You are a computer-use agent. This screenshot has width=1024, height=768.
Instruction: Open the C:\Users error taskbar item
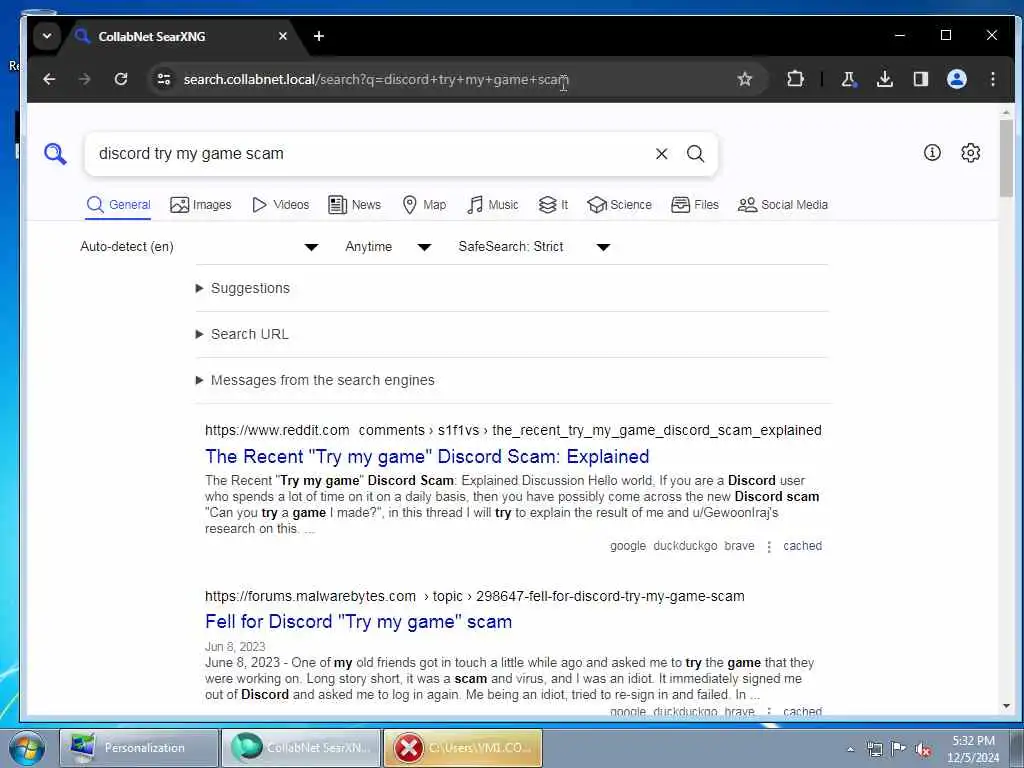463,748
